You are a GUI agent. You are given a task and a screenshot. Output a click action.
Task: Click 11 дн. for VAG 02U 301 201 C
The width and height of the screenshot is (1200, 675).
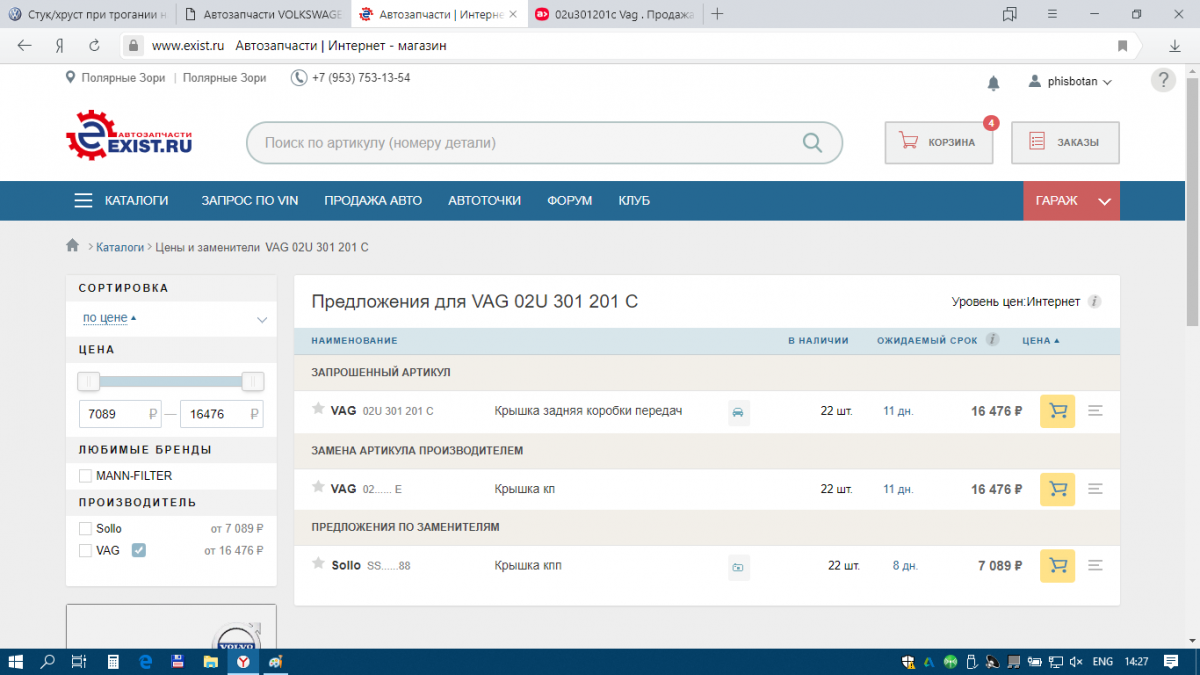coord(898,411)
